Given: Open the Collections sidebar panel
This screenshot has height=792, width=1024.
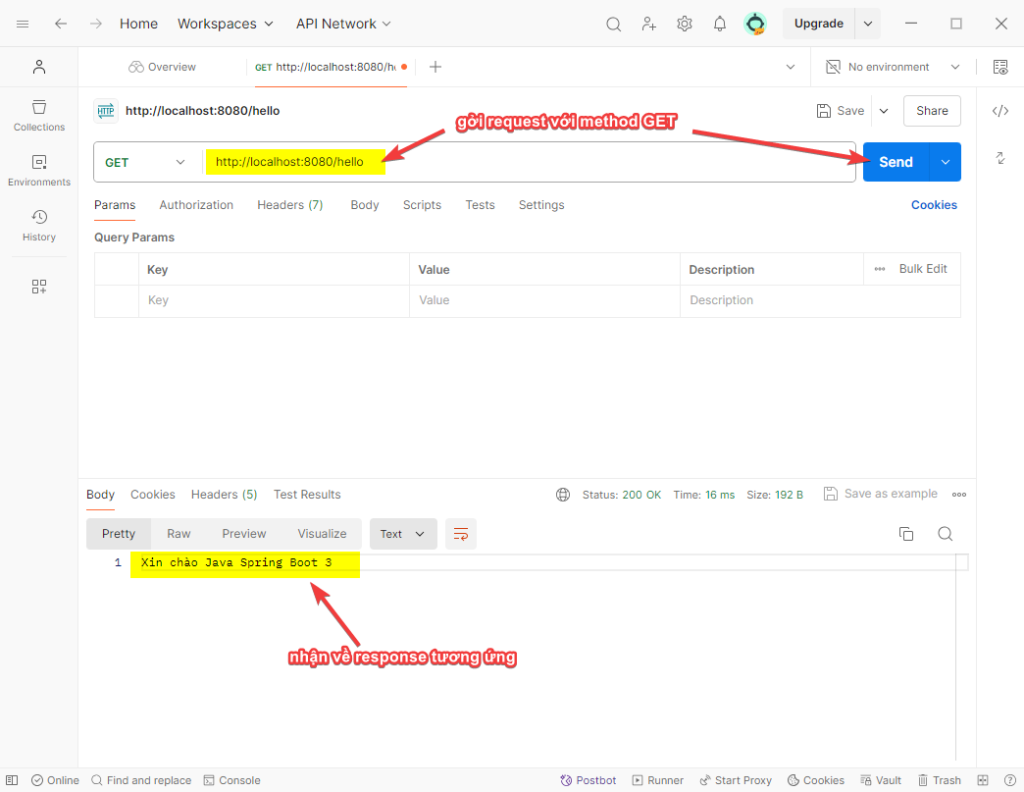Looking at the screenshot, I should pyautogui.click(x=39, y=115).
